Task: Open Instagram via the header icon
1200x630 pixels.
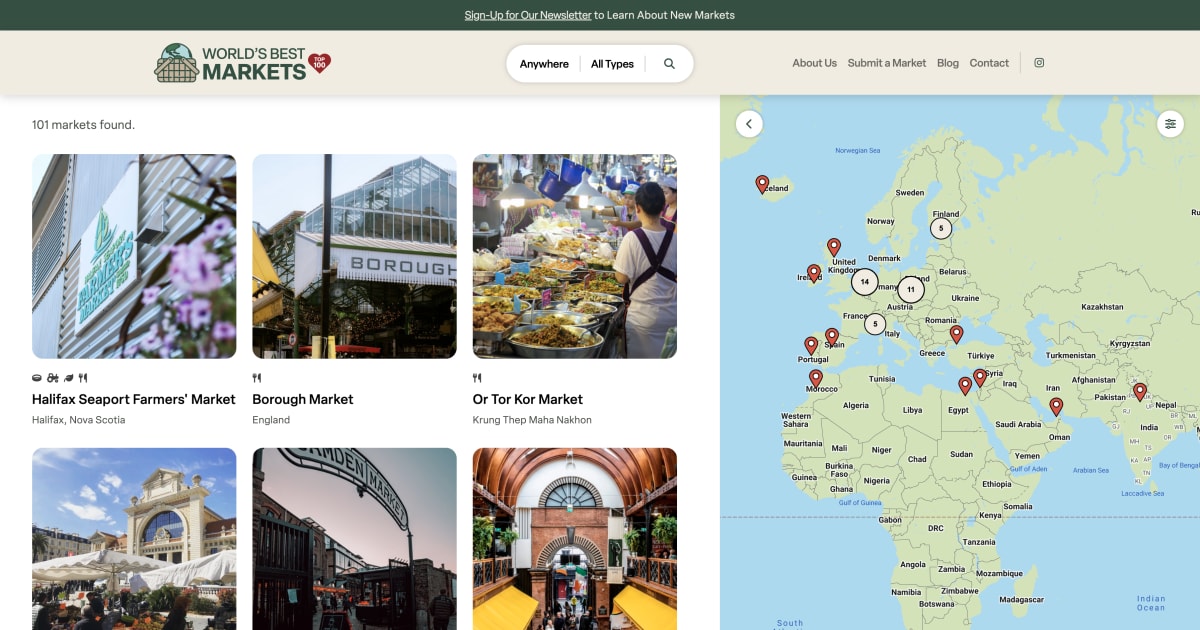Action: tap(1039, 62)
